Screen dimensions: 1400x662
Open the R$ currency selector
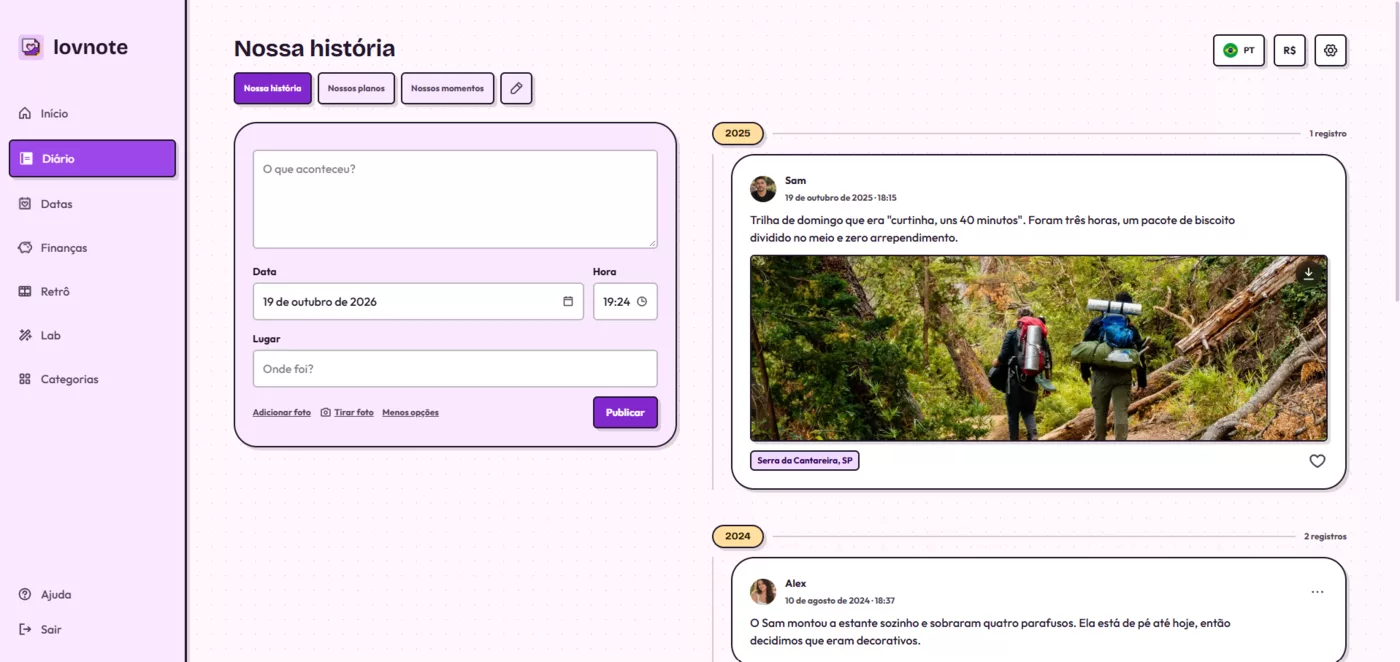tap(1289, 50)
